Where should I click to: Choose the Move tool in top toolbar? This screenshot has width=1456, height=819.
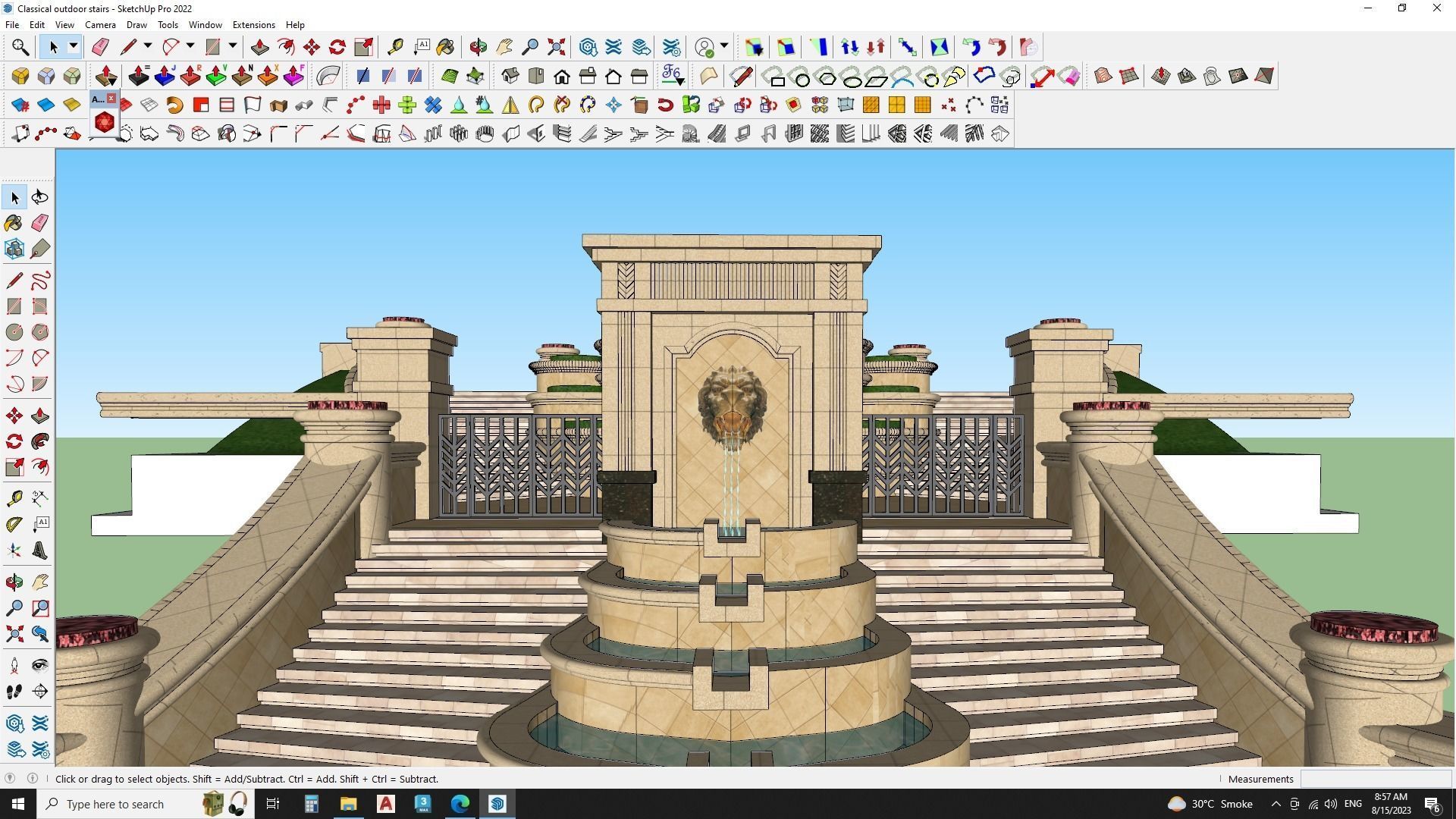312,47
